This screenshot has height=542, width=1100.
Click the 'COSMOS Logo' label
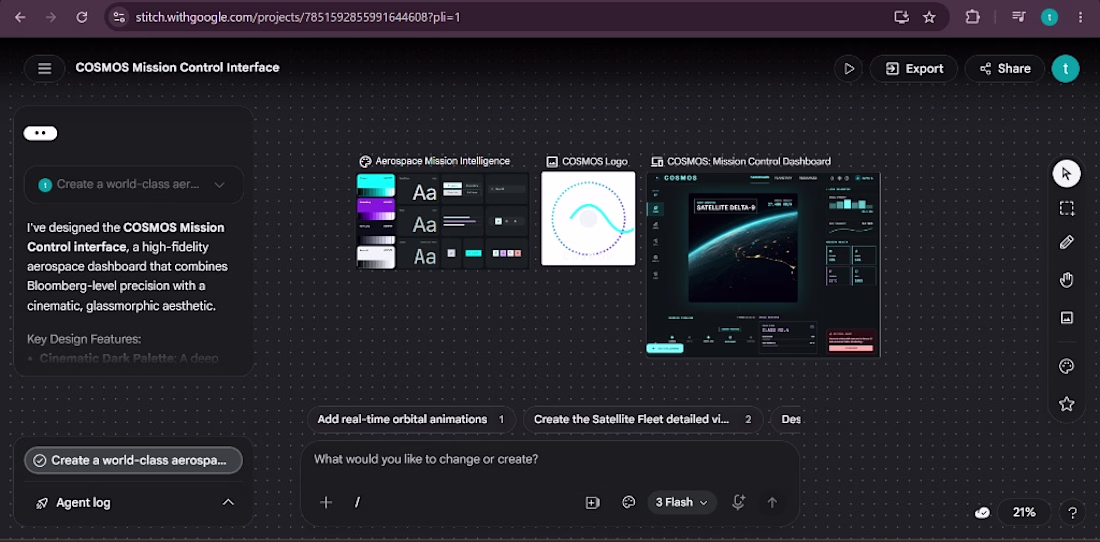point(595,161)
